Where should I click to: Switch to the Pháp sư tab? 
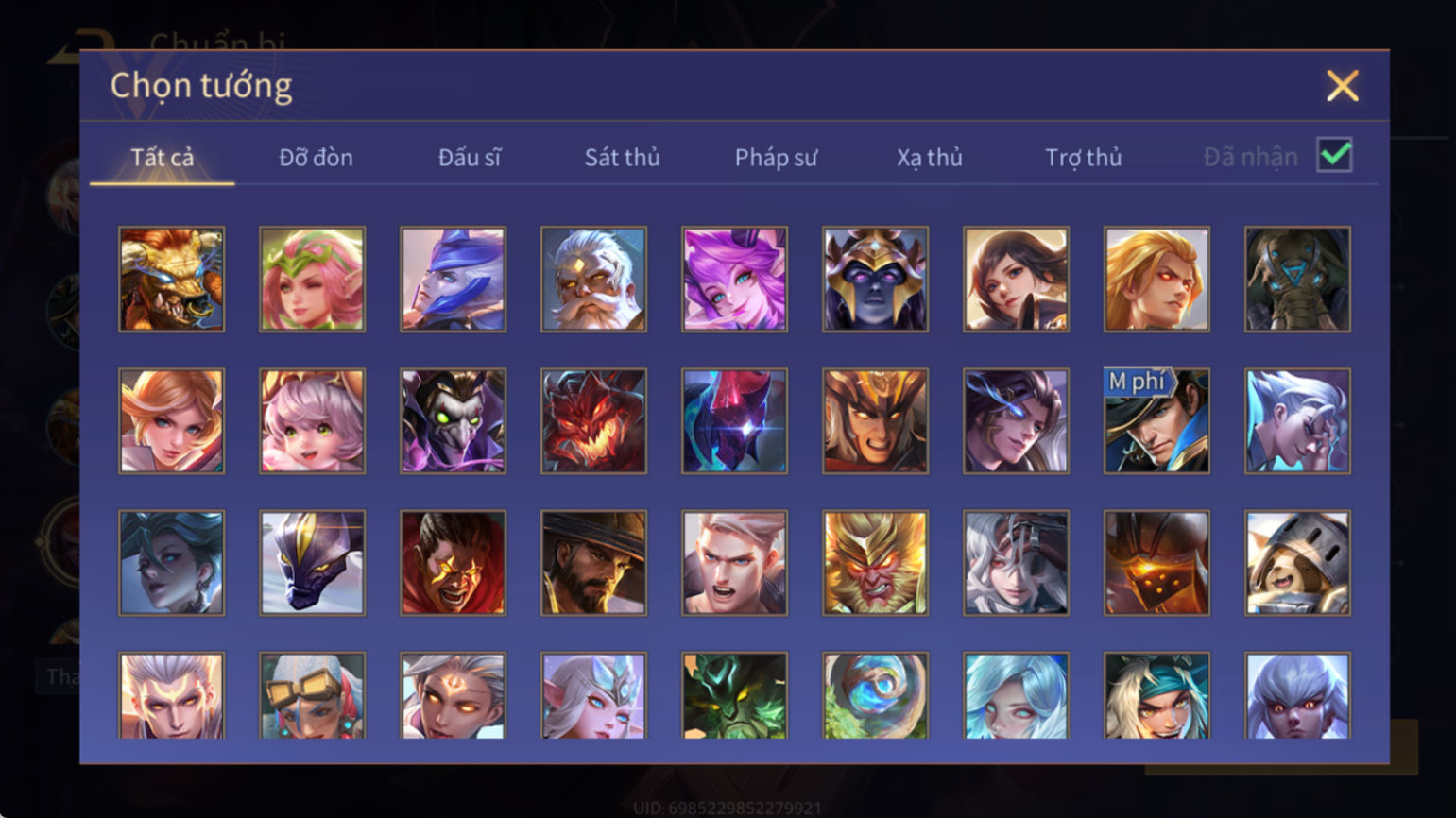tap(776, 157)
